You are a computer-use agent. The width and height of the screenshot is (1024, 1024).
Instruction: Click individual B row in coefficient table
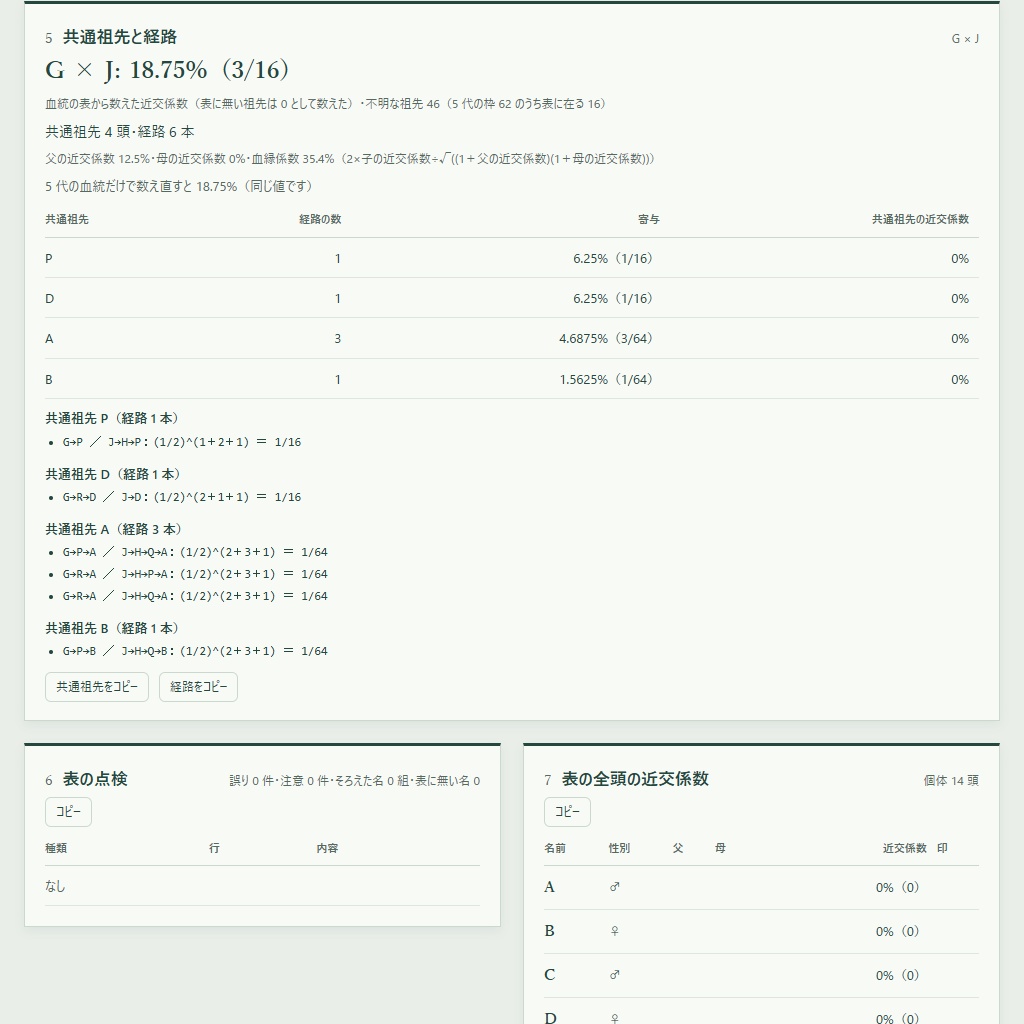pyautogui.click(x=761, y=931)
